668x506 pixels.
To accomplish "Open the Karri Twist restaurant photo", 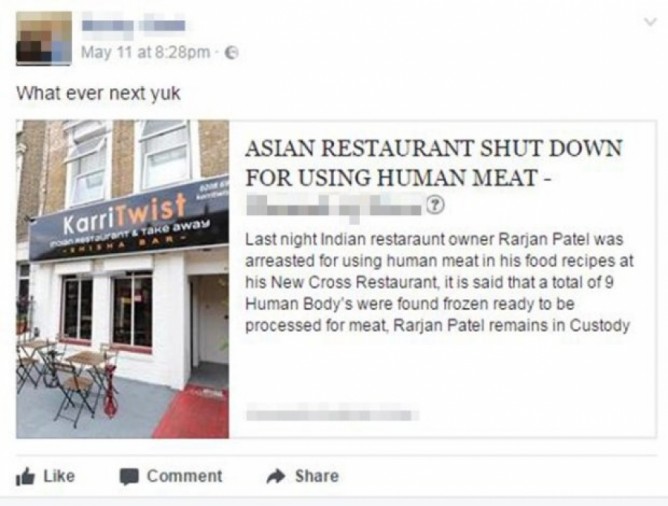I will point(123,279).
